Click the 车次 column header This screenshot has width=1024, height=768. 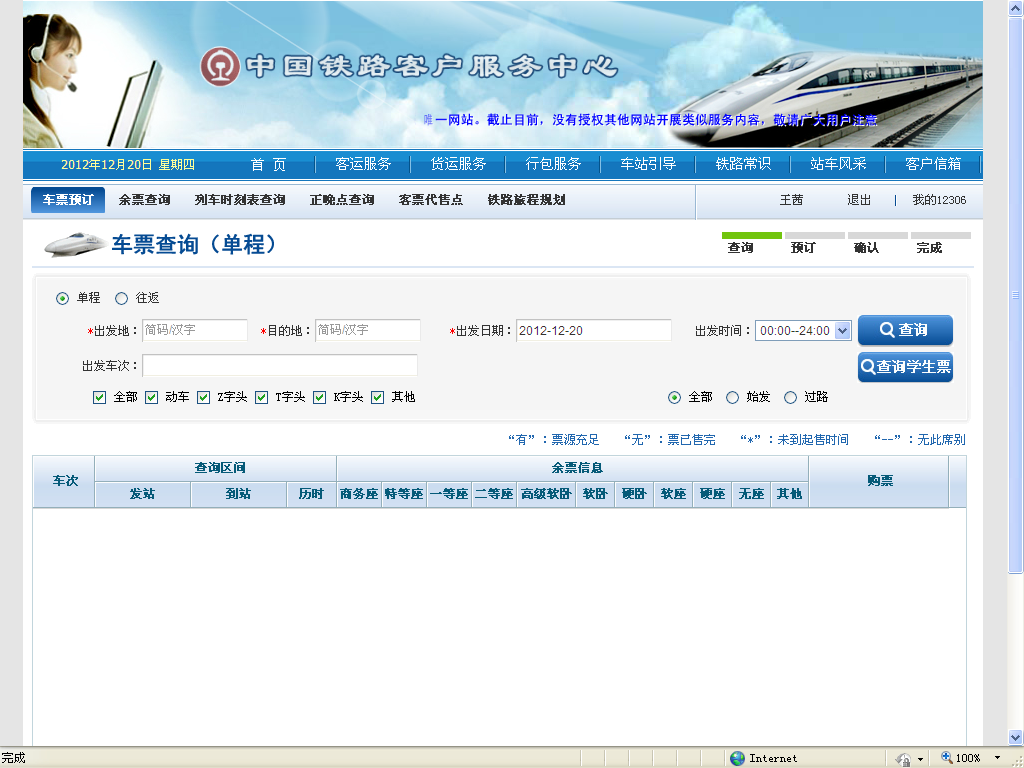coord(65,481)
